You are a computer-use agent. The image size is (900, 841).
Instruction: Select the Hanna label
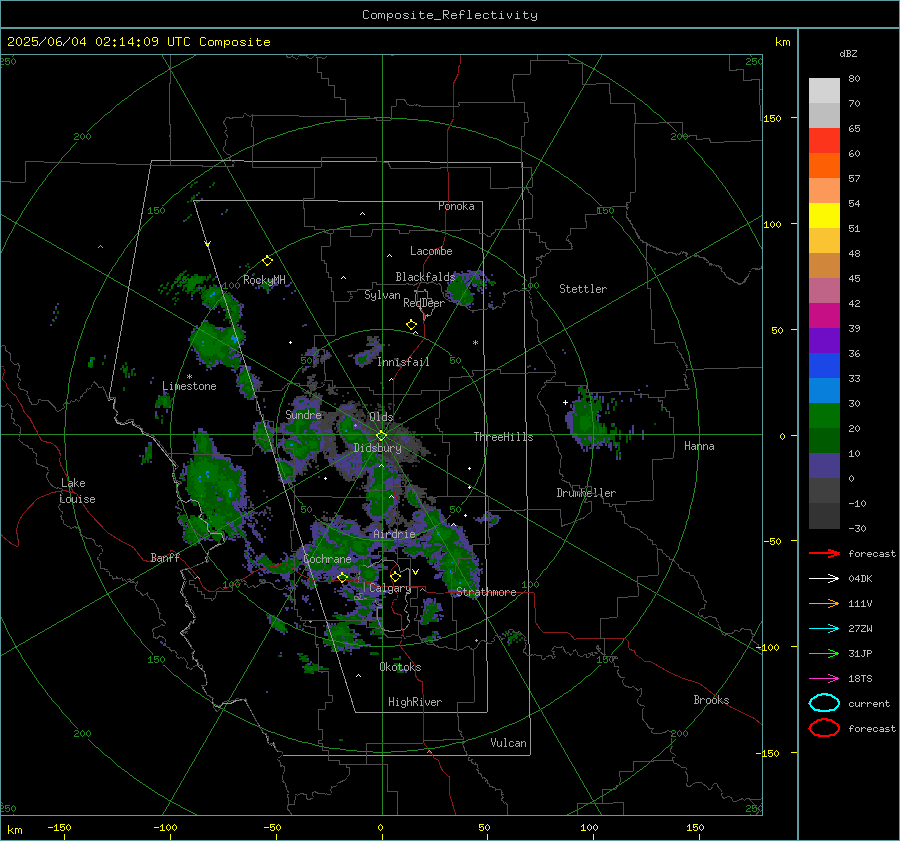point(699,446)
